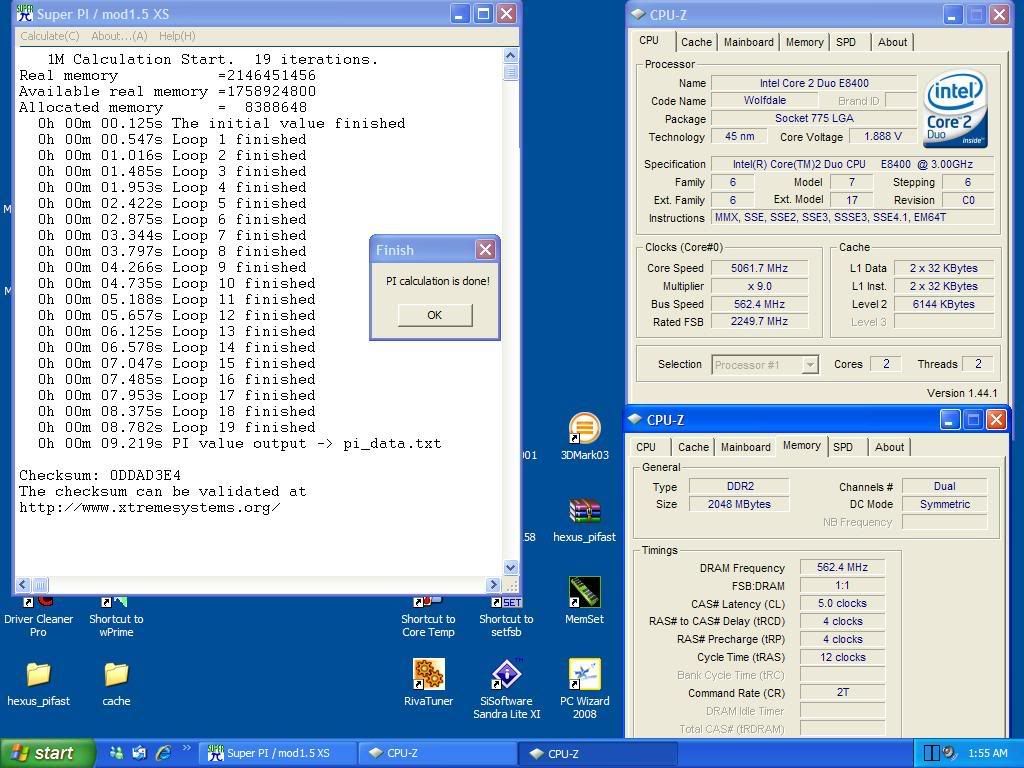Click the Core Voltage value 1.888 V
The image size is (1024, 768).
882,136
